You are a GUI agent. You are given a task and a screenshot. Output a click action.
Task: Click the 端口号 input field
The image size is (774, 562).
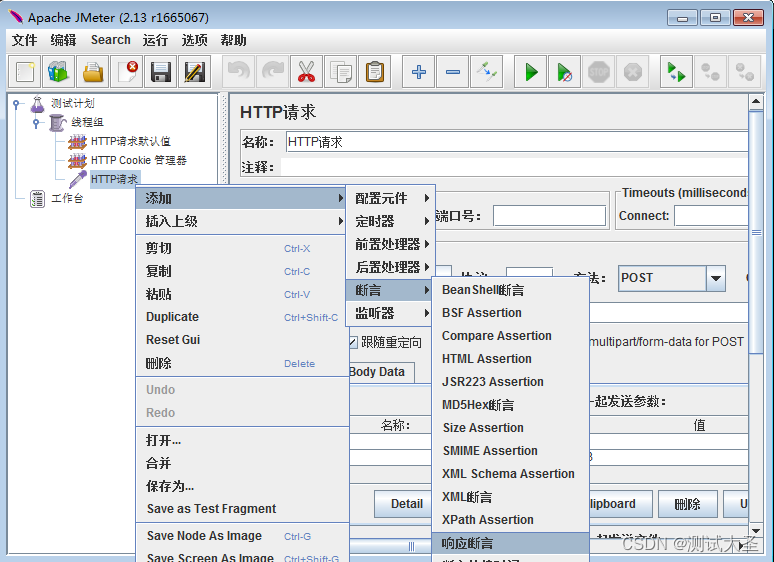[549, 216]
